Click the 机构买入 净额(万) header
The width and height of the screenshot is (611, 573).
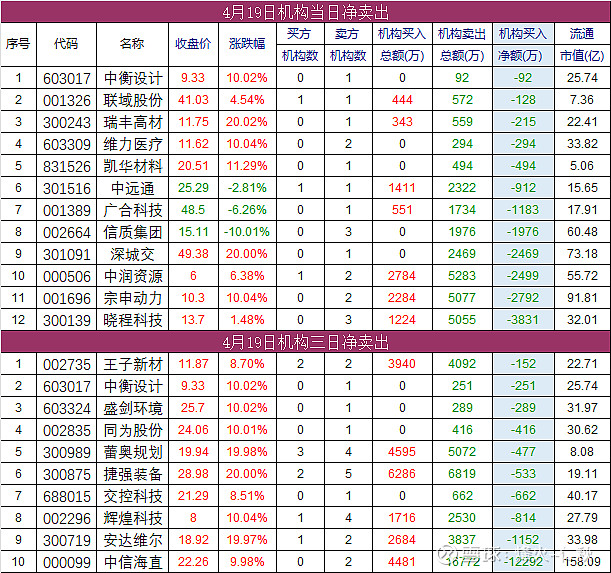[523, 44]
